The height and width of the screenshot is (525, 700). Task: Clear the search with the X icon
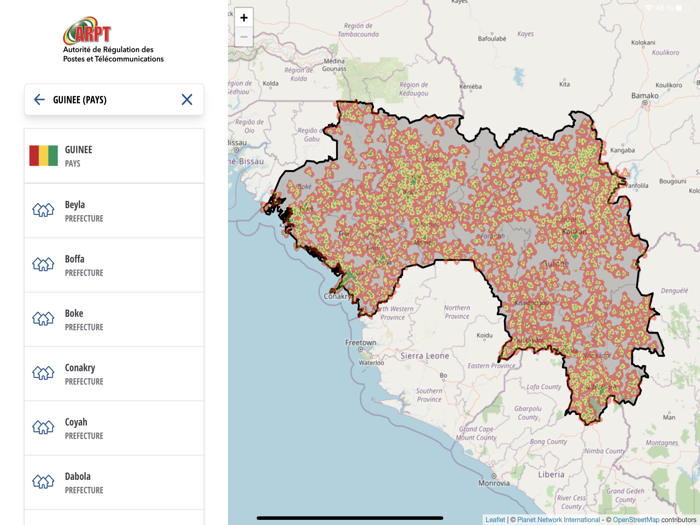click(x=187, y=100)
